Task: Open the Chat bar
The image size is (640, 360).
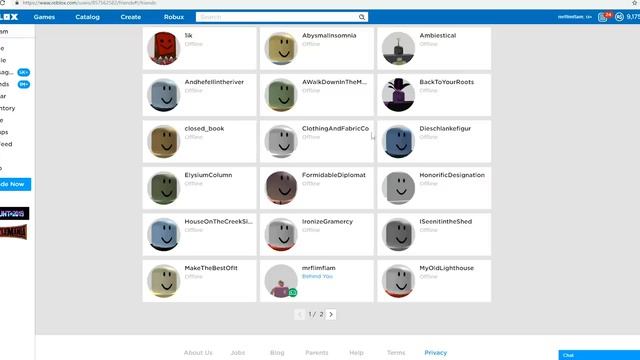Action: point(599,355)
